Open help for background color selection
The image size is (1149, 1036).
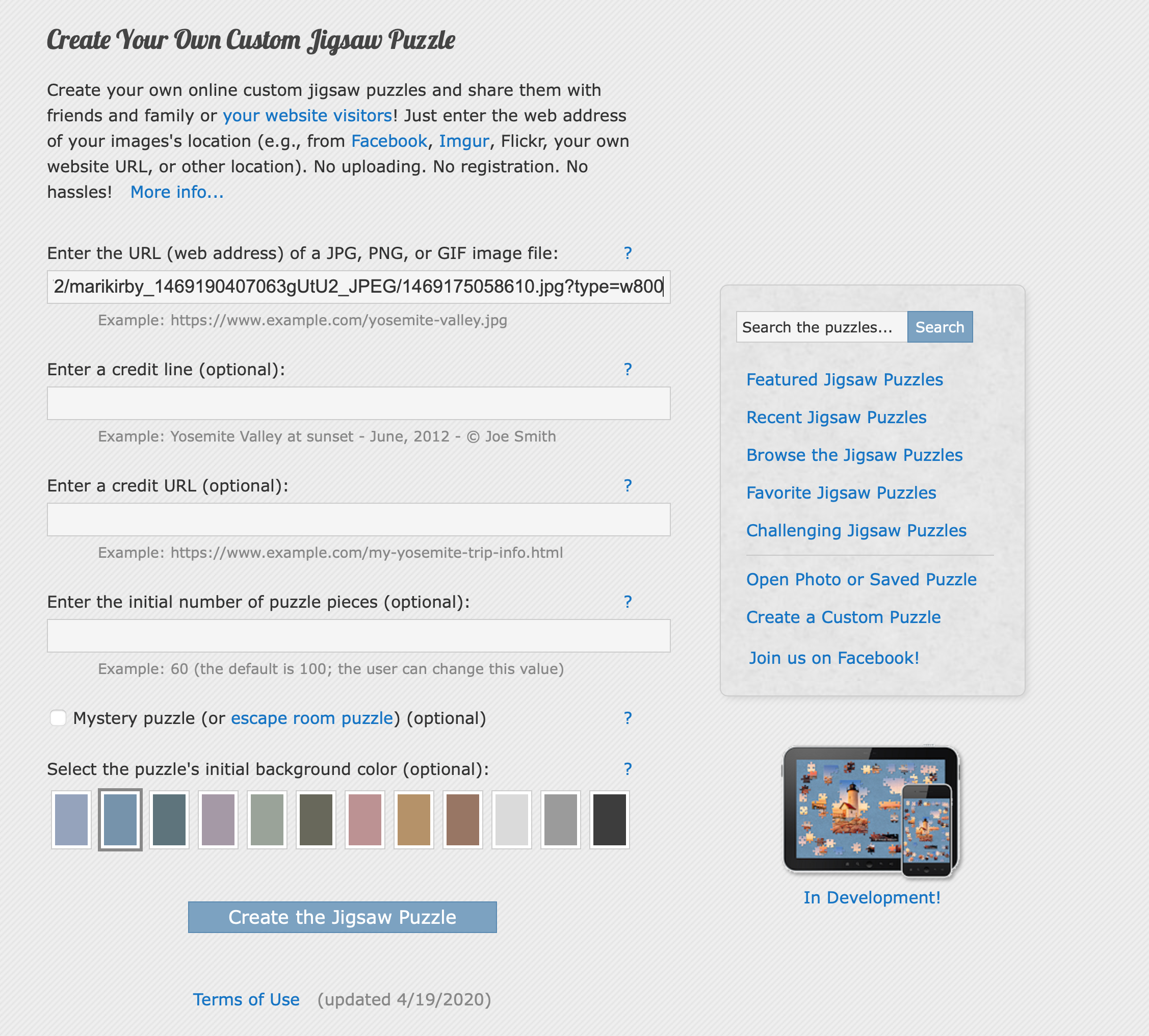(627, 769)
